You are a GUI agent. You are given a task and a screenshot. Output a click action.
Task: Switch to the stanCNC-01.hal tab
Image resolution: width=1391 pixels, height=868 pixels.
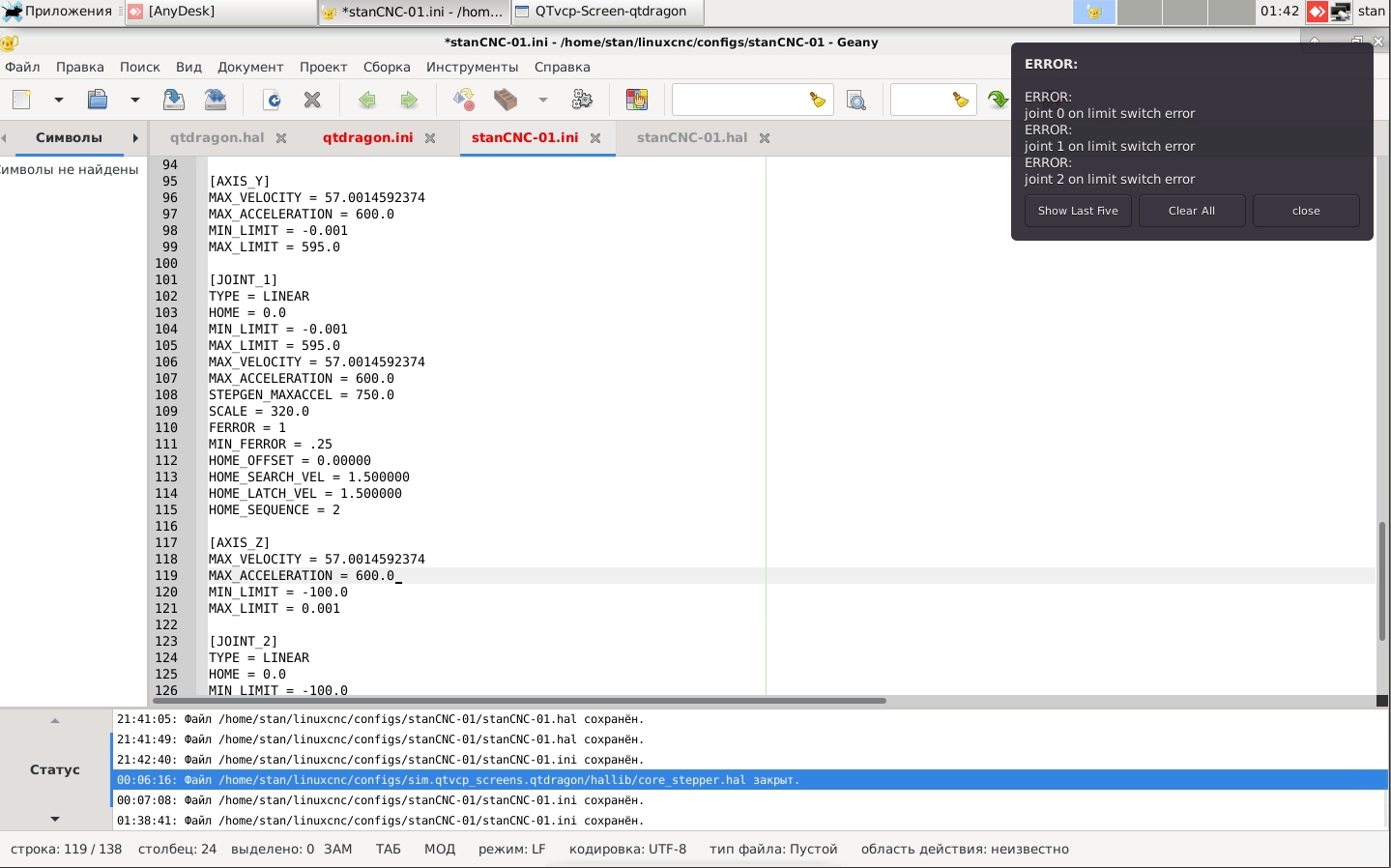pos(691,137)
